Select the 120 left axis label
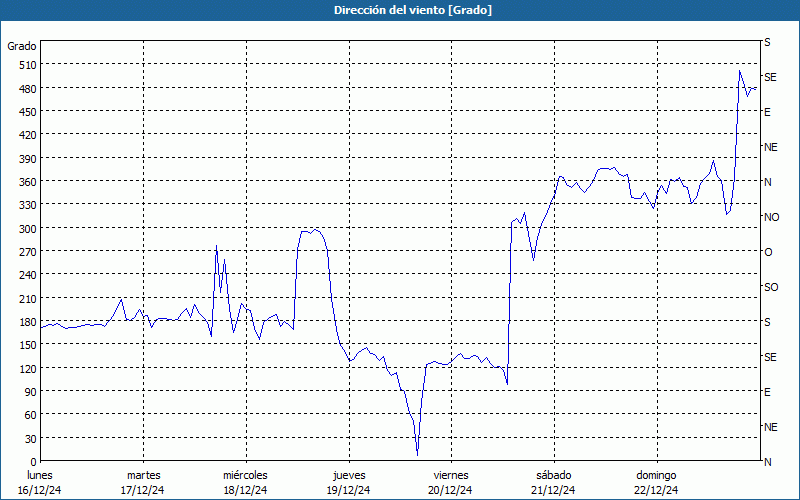 click(x=28, y=368)
